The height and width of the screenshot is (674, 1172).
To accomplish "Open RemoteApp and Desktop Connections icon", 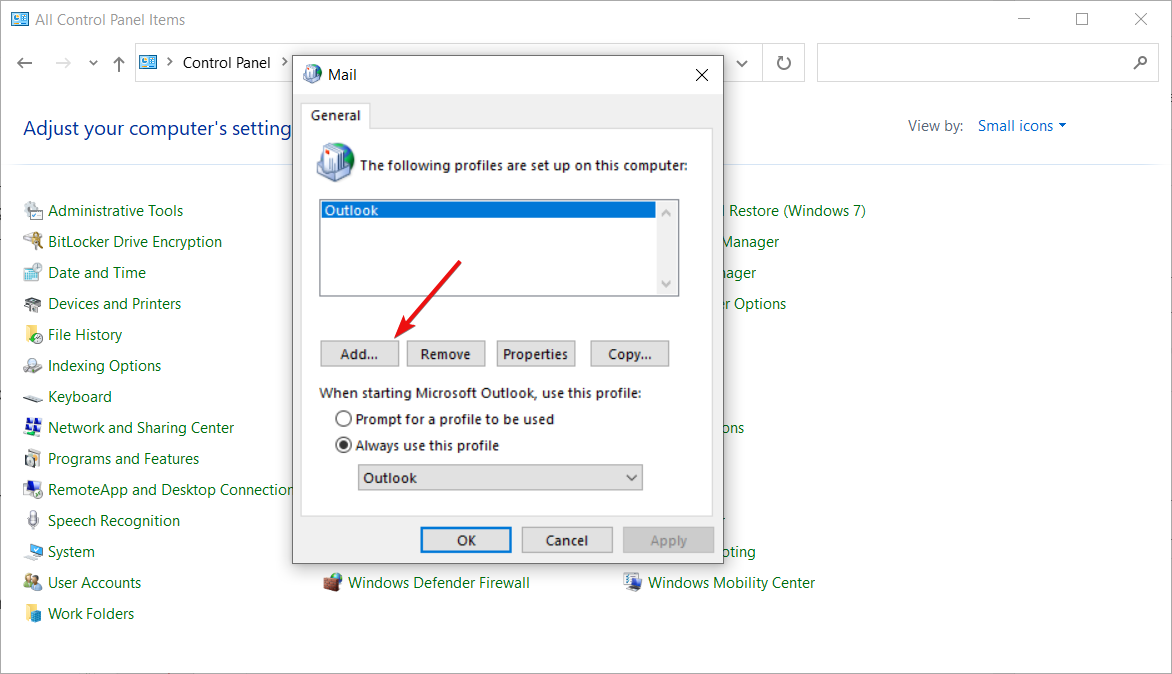I will pos(33,489).
